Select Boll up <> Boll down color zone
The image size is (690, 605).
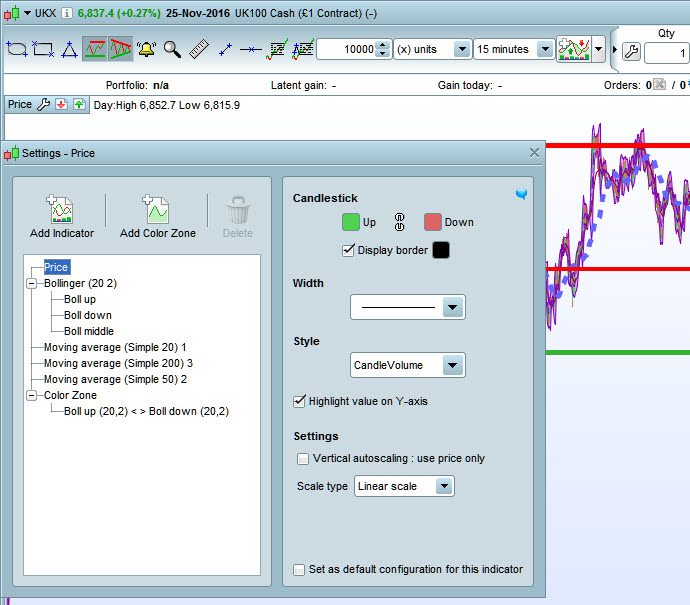(x=147, y=411)
